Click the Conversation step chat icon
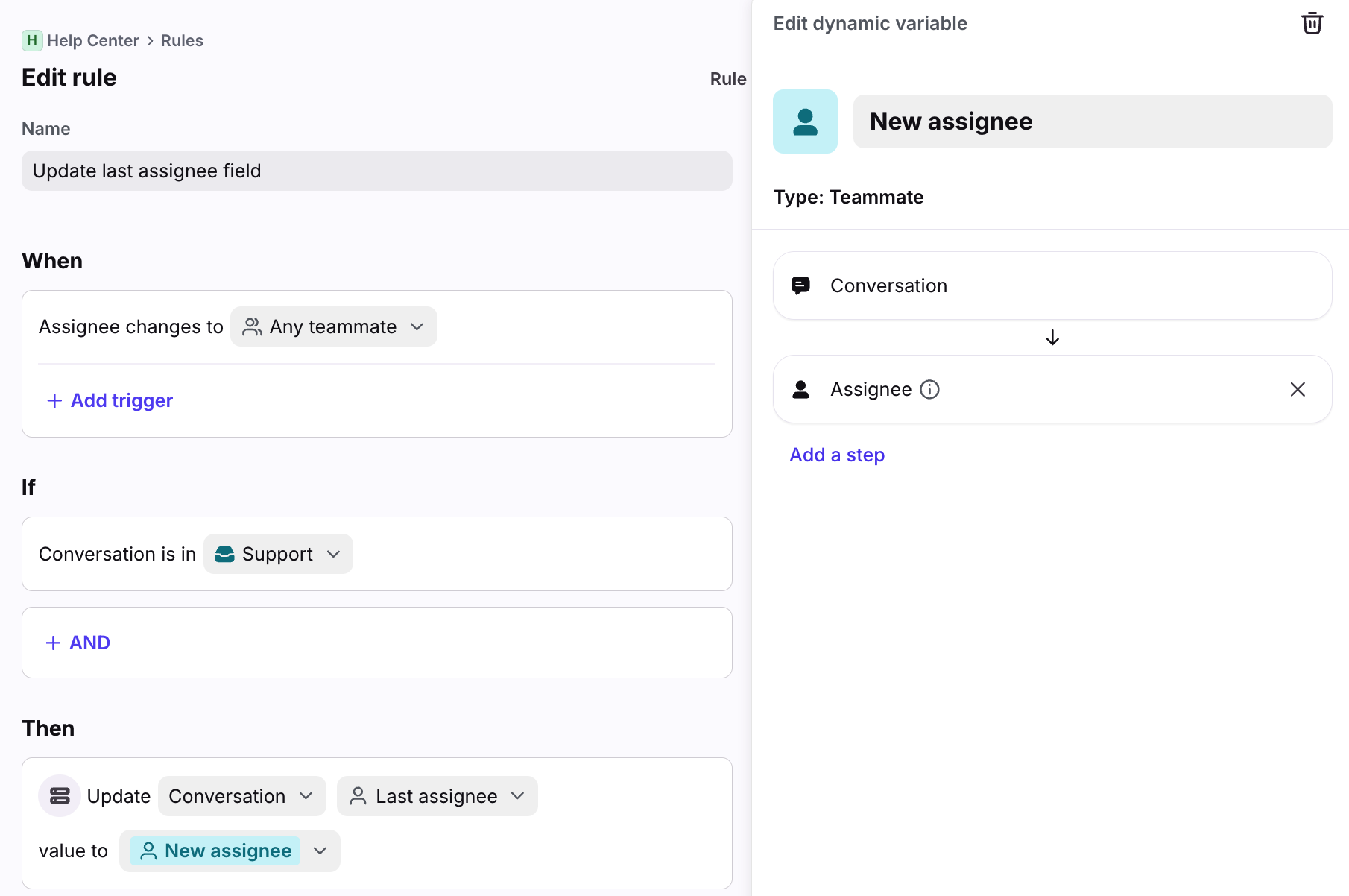1349x896 pixels. (x=800, y=286)
